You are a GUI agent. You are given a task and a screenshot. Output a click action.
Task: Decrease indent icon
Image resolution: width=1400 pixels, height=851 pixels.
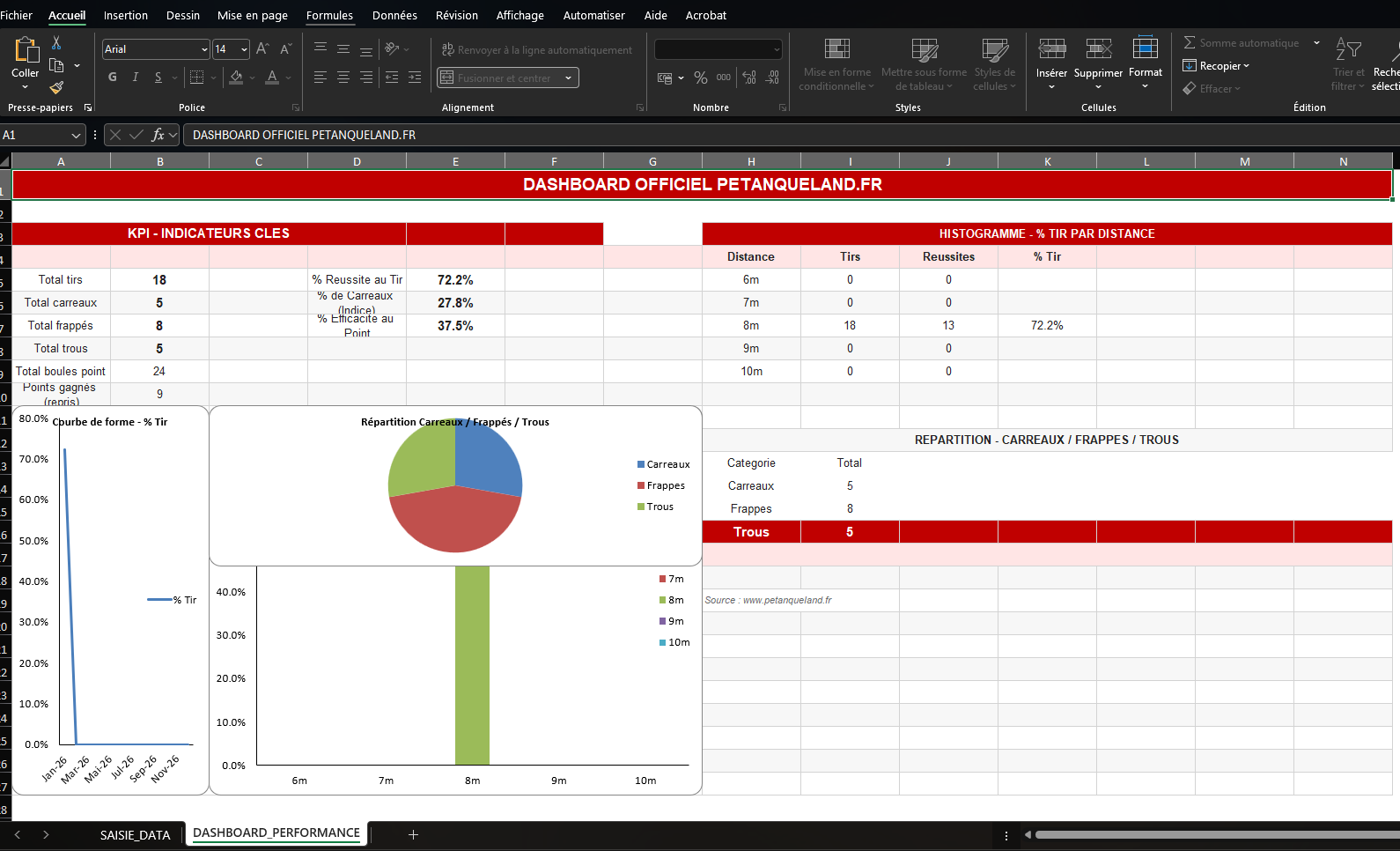392,78
